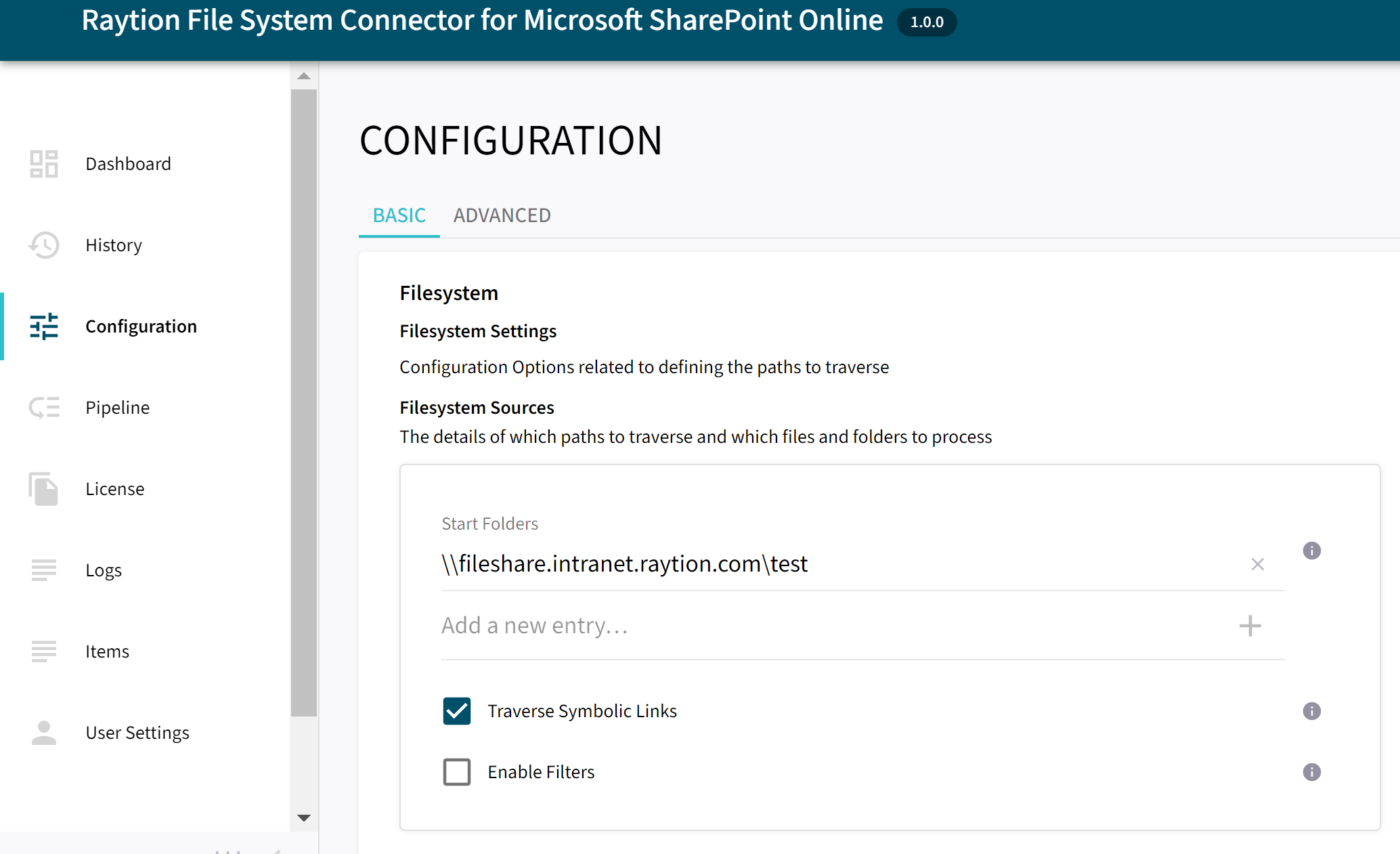The width and height of the screenshot is (1400, 854).
Task: Click the Configuration sliders icon
Action: click(43, 326)
